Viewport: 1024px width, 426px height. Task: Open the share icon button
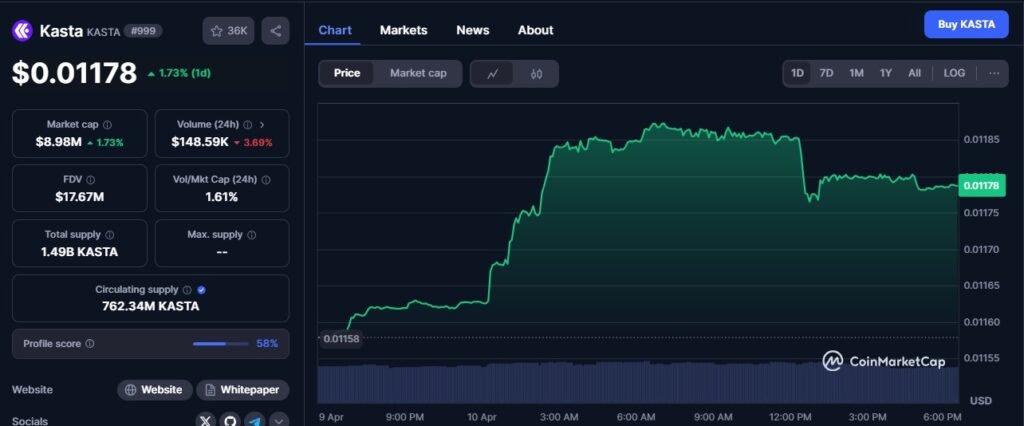[x=275, y=31]
